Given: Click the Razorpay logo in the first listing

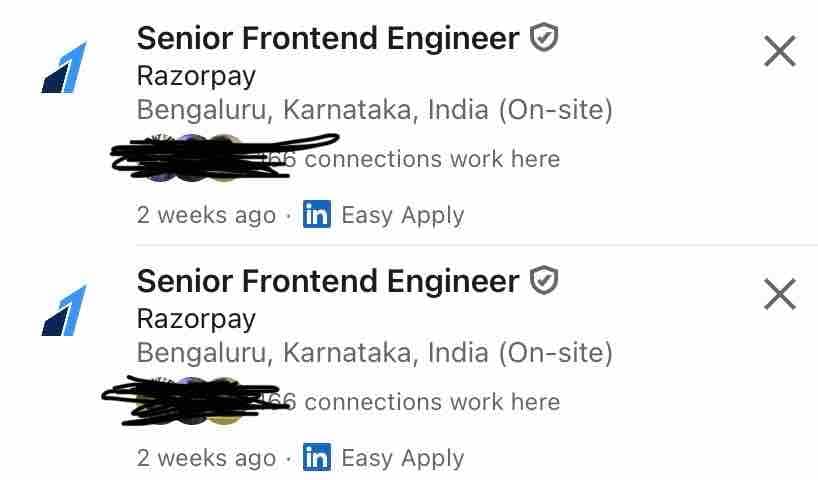Looking at the screenshot, I should pyautogui.click(x=64, y=67).
